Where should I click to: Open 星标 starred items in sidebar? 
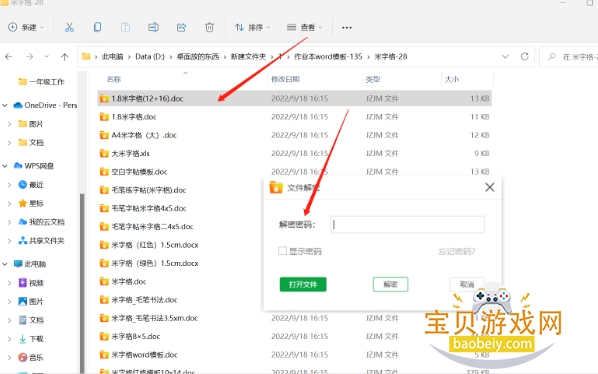pos(31,203)
